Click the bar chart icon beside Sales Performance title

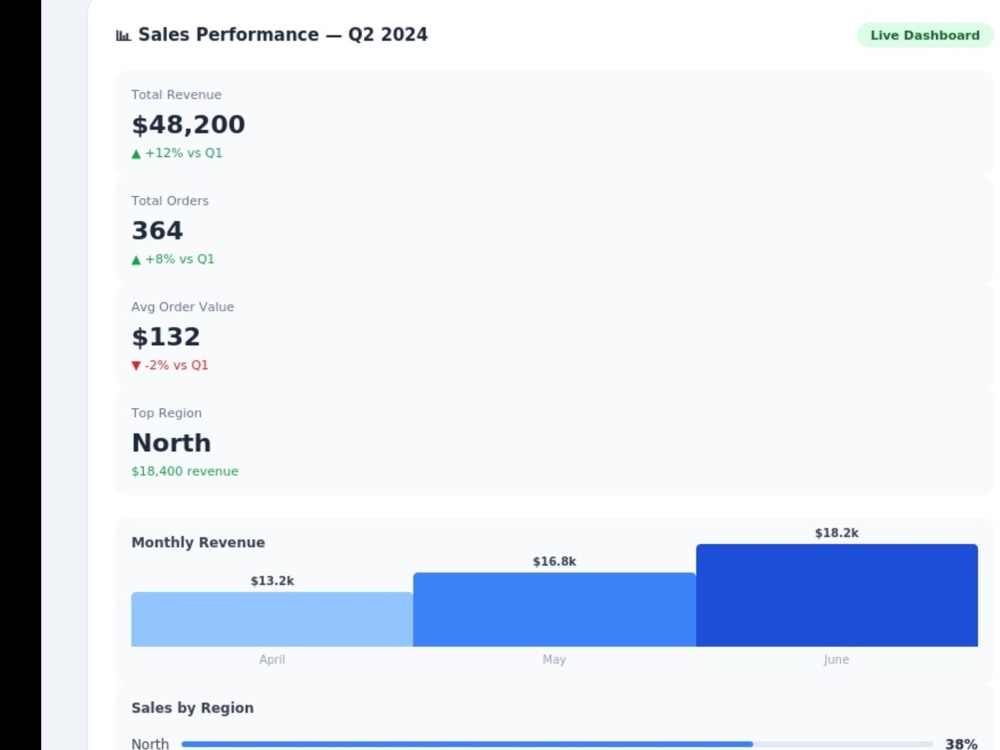123,36
